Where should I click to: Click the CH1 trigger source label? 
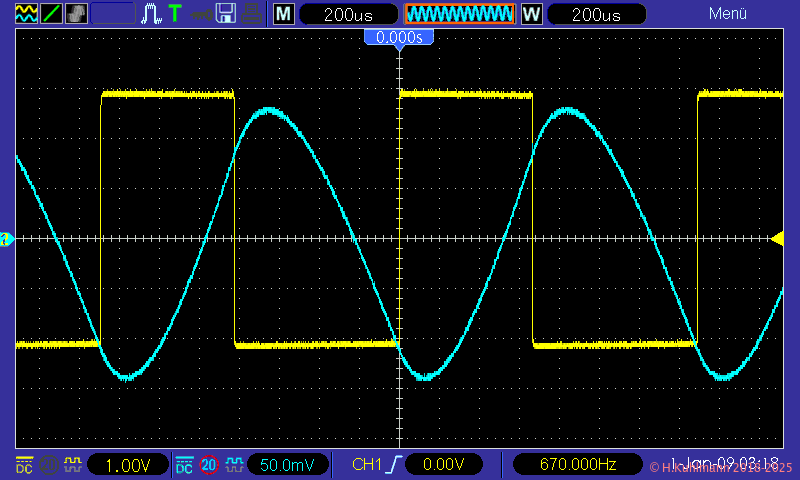point(367,465)
